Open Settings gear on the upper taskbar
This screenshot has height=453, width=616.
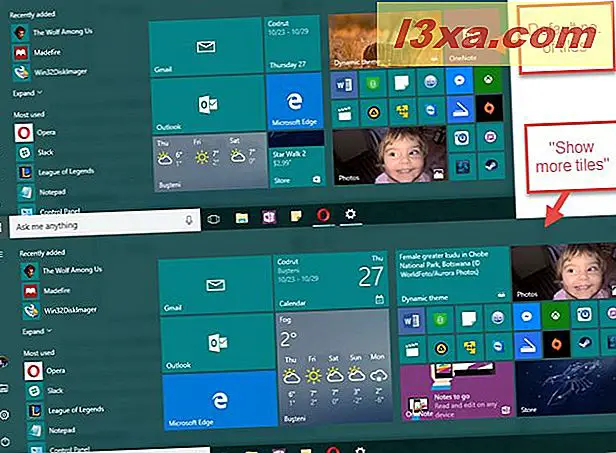pos(350,214)
